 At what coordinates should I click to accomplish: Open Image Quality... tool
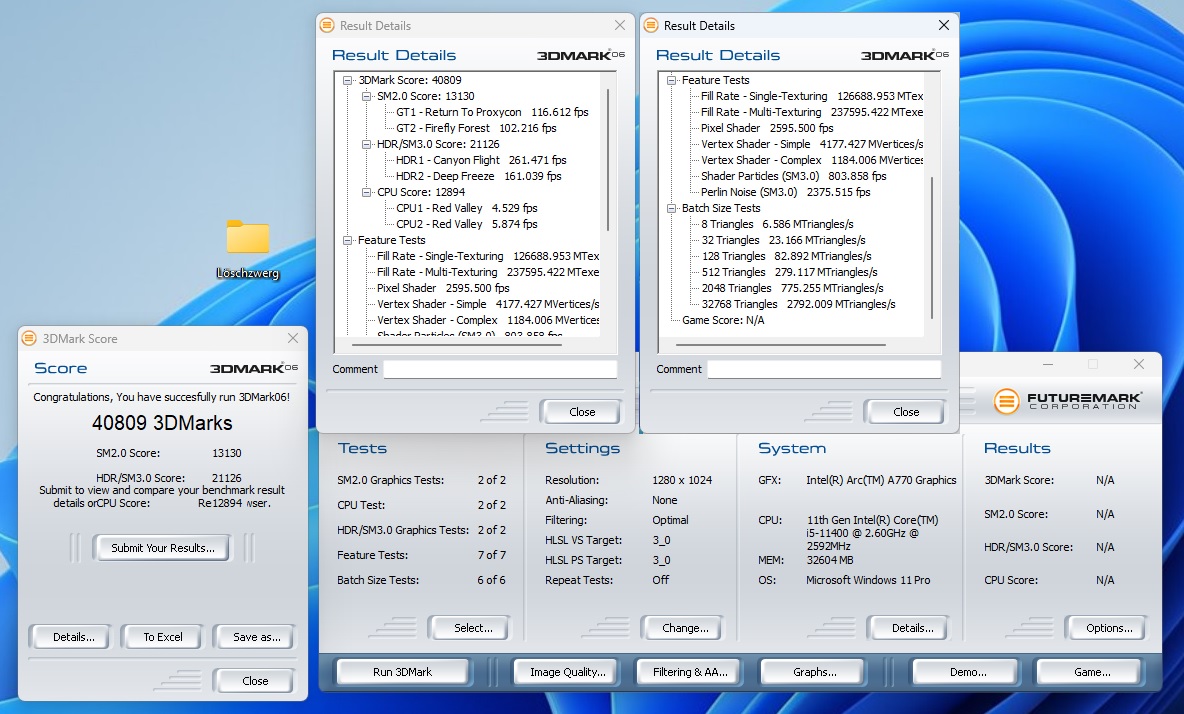point(568,672)
